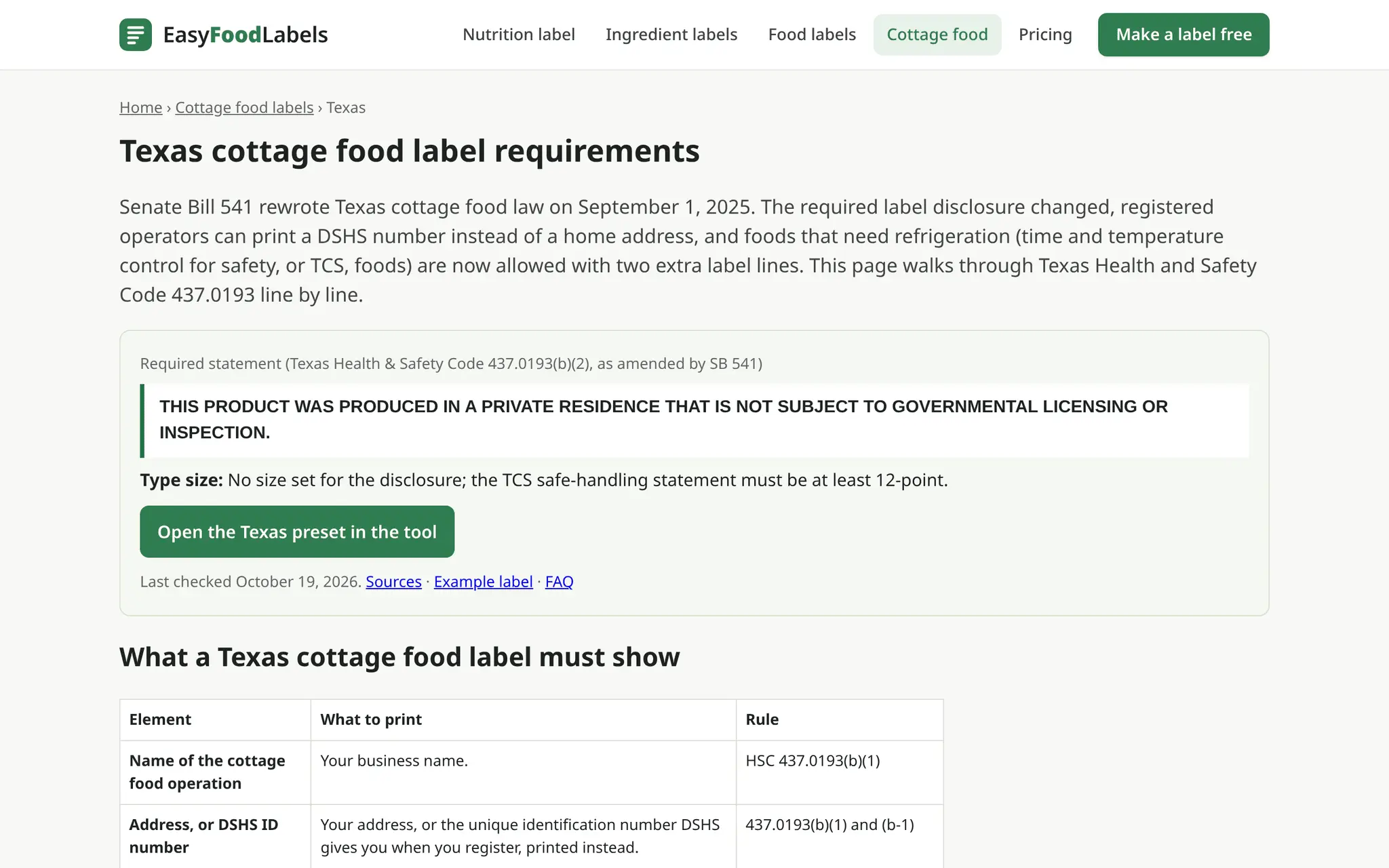This screenshot has width=1389, height=868.
Task: Follow the Home breadcrumb link
Action: pyautogui.click(x=140, y=108)
